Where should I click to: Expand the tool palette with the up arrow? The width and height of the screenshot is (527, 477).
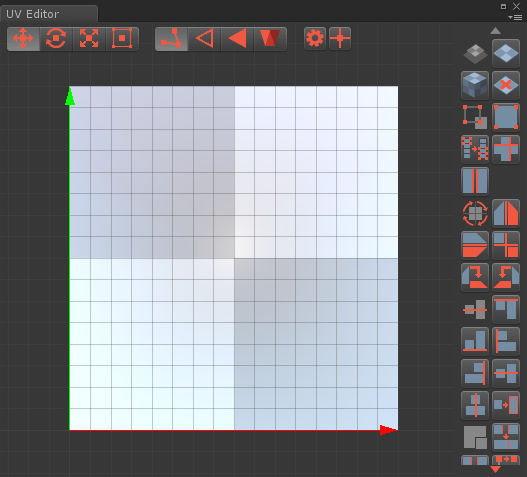click(495, 31)
